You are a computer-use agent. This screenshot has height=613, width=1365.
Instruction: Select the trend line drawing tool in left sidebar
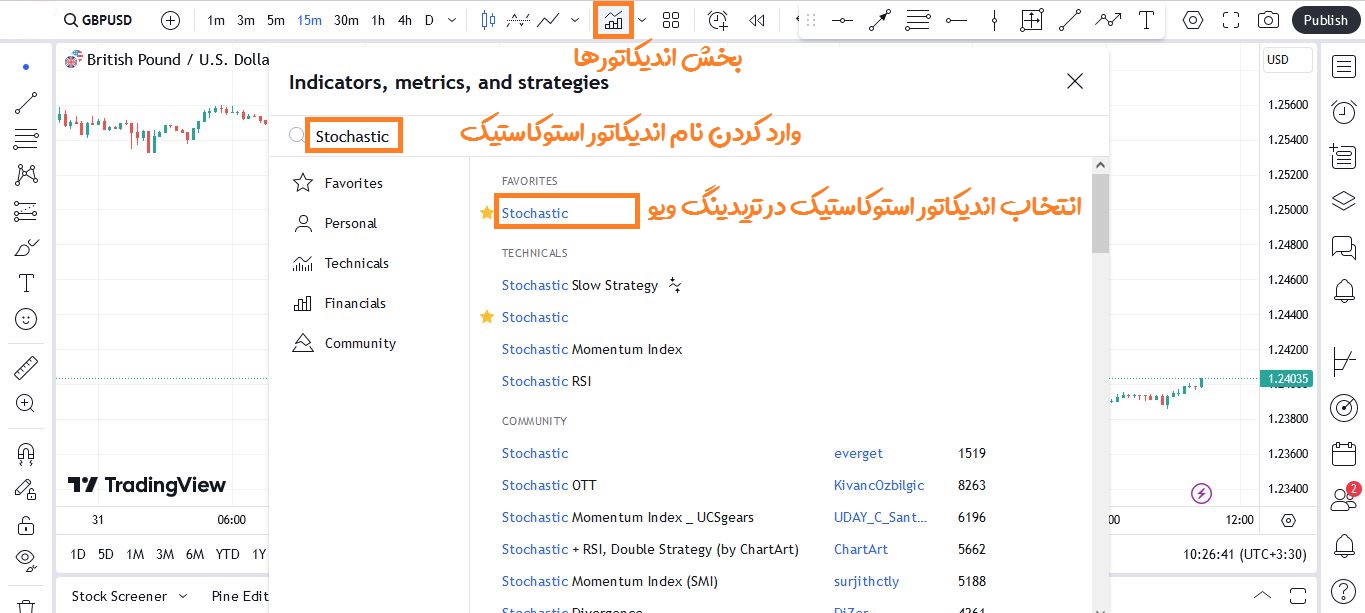[x=26, y=102]
